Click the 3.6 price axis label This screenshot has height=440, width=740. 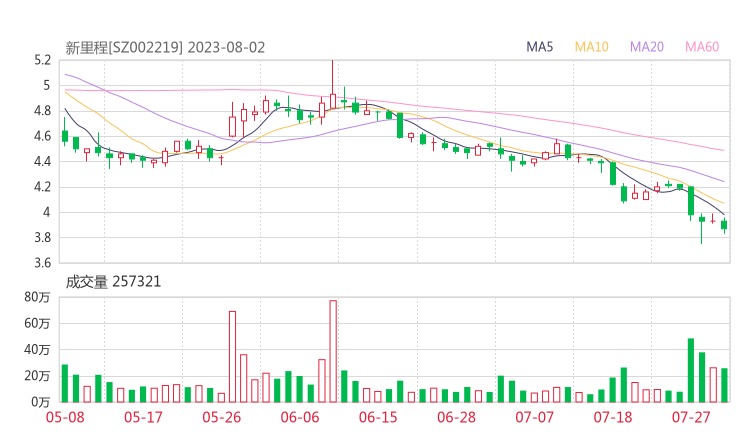coord(42,263)
